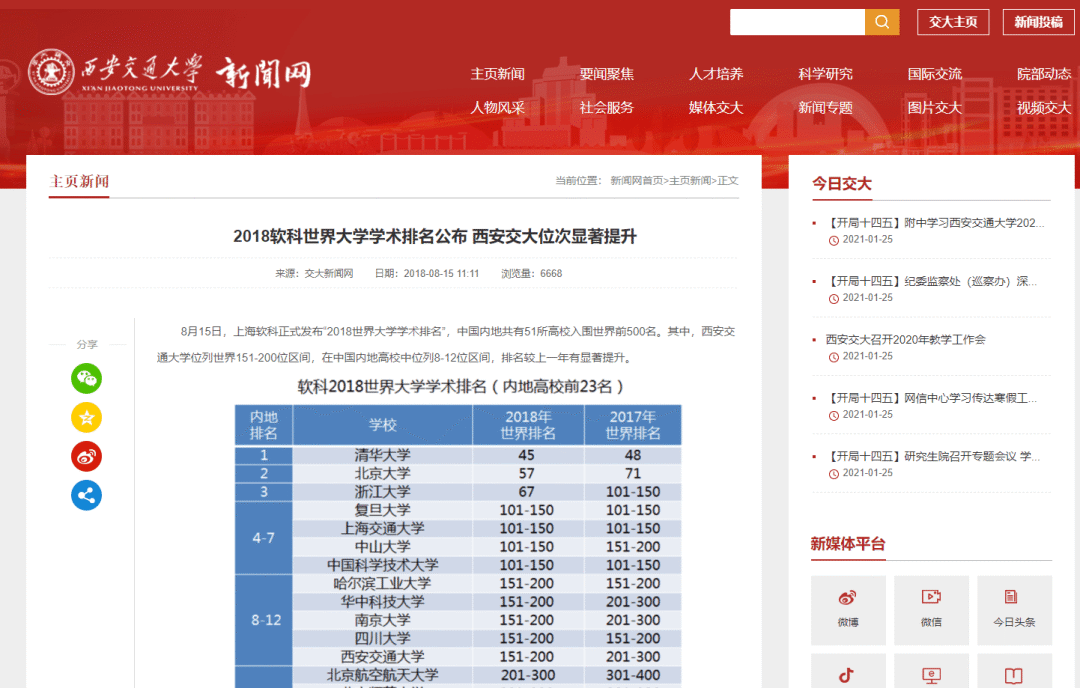Click the table caption 软科2018世界大学学术排名
1080x688 pixels.
click(x=460, y=386)
